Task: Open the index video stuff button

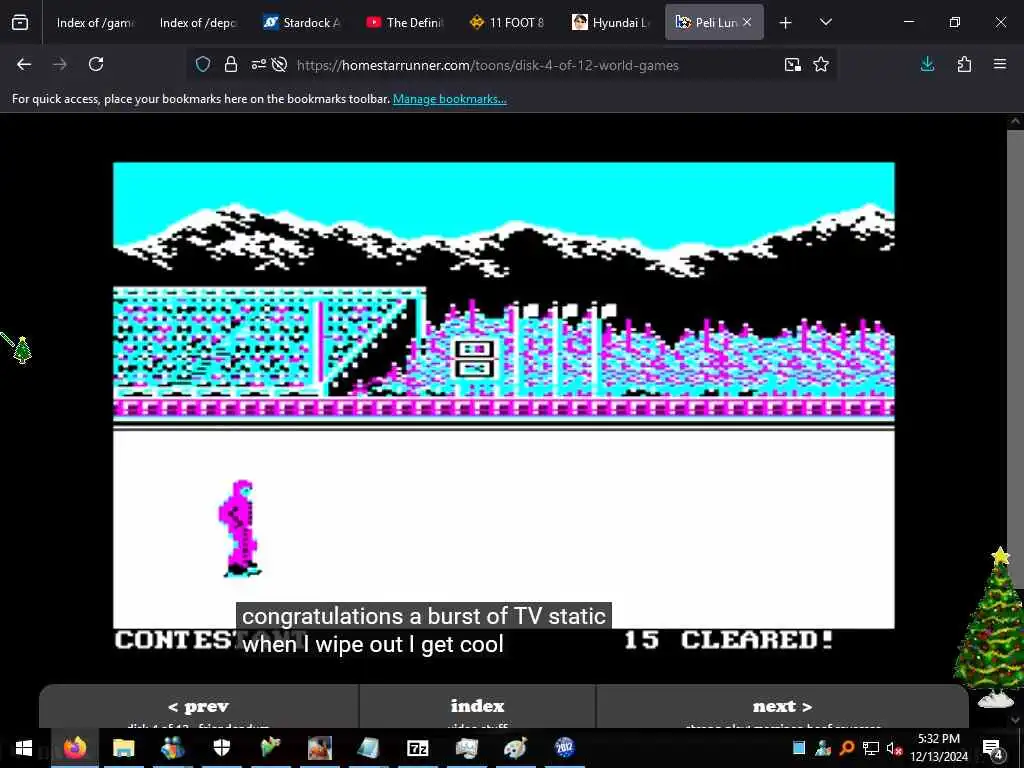Action: (x=477, y=707)
